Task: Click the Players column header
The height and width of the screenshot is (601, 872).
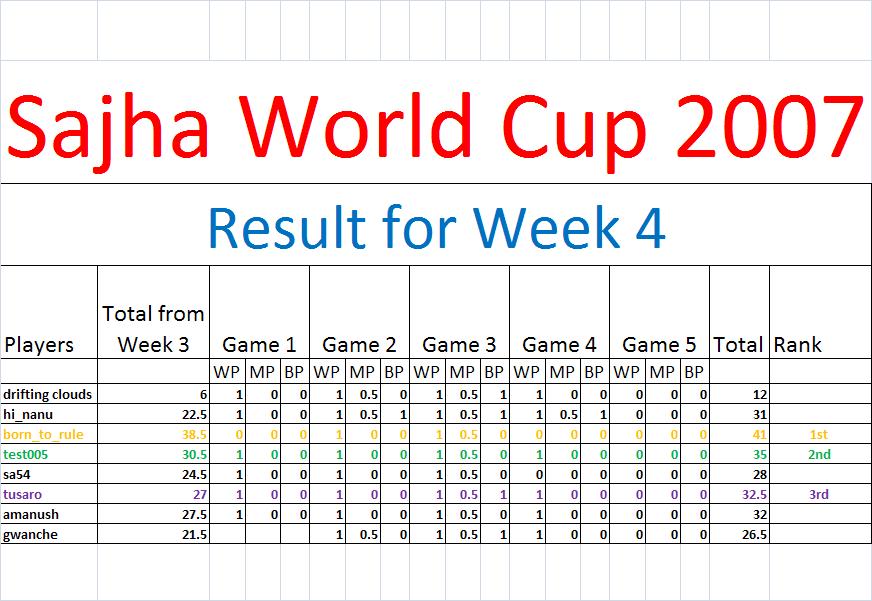Action: tap(40, 345)
